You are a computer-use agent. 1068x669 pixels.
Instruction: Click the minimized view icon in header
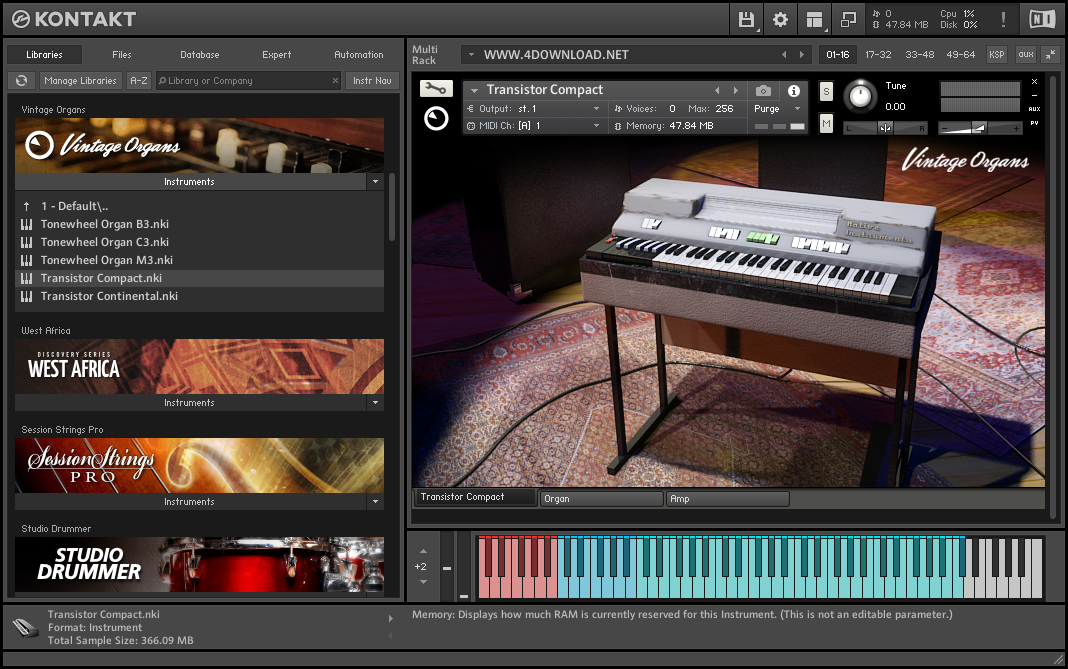[848, 20]
